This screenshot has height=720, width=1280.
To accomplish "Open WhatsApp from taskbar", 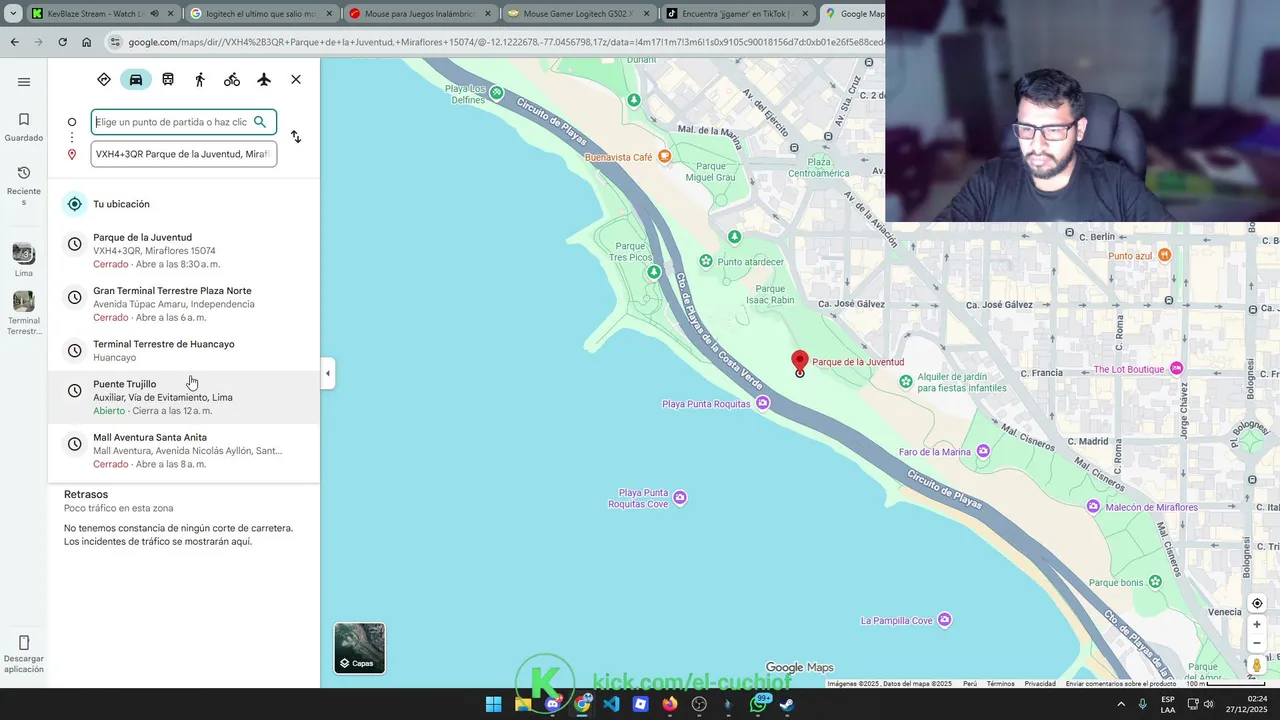I will pos(758,704).
